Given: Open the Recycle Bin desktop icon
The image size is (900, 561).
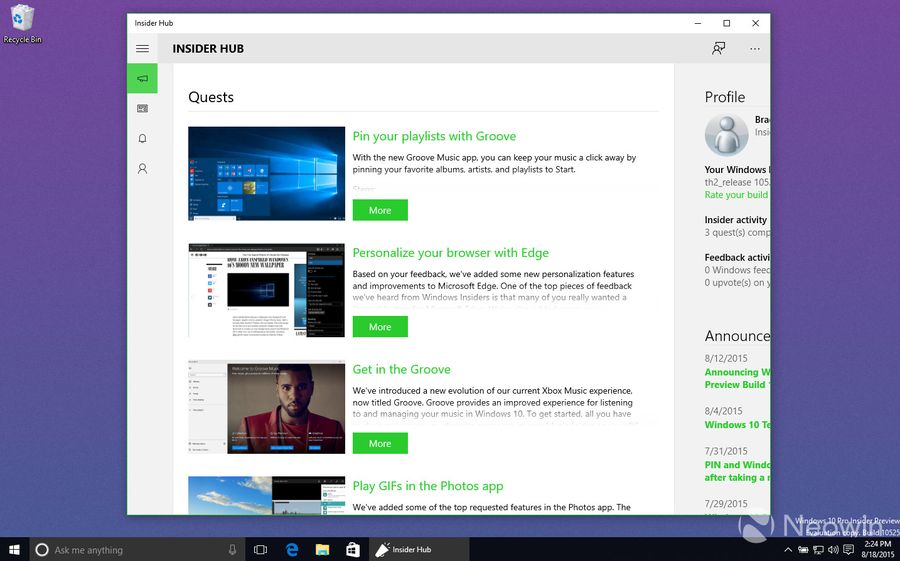Looking at the screenshot, I should click(22, 24).
